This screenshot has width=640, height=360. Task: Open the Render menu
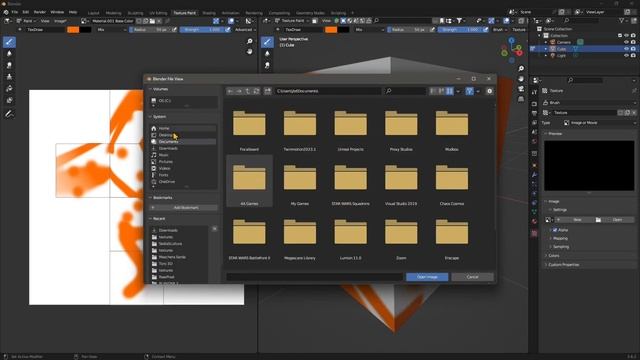pos(40,12)
